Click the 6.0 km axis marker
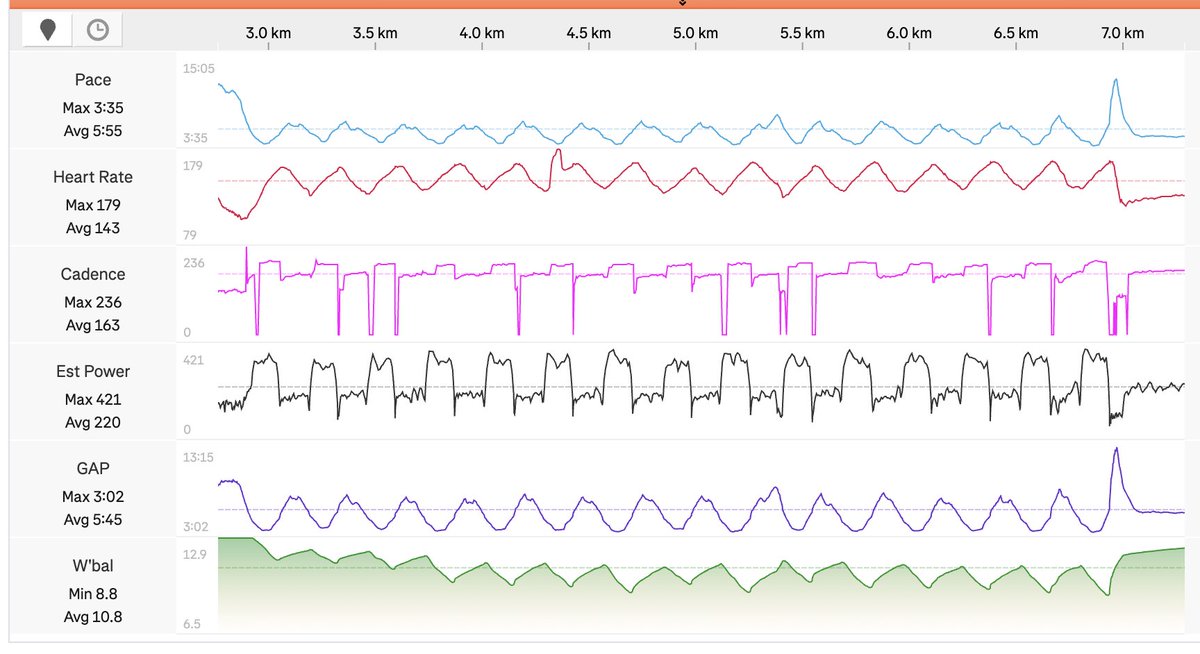Screen dimensions: 1200x654 point(909,33)
